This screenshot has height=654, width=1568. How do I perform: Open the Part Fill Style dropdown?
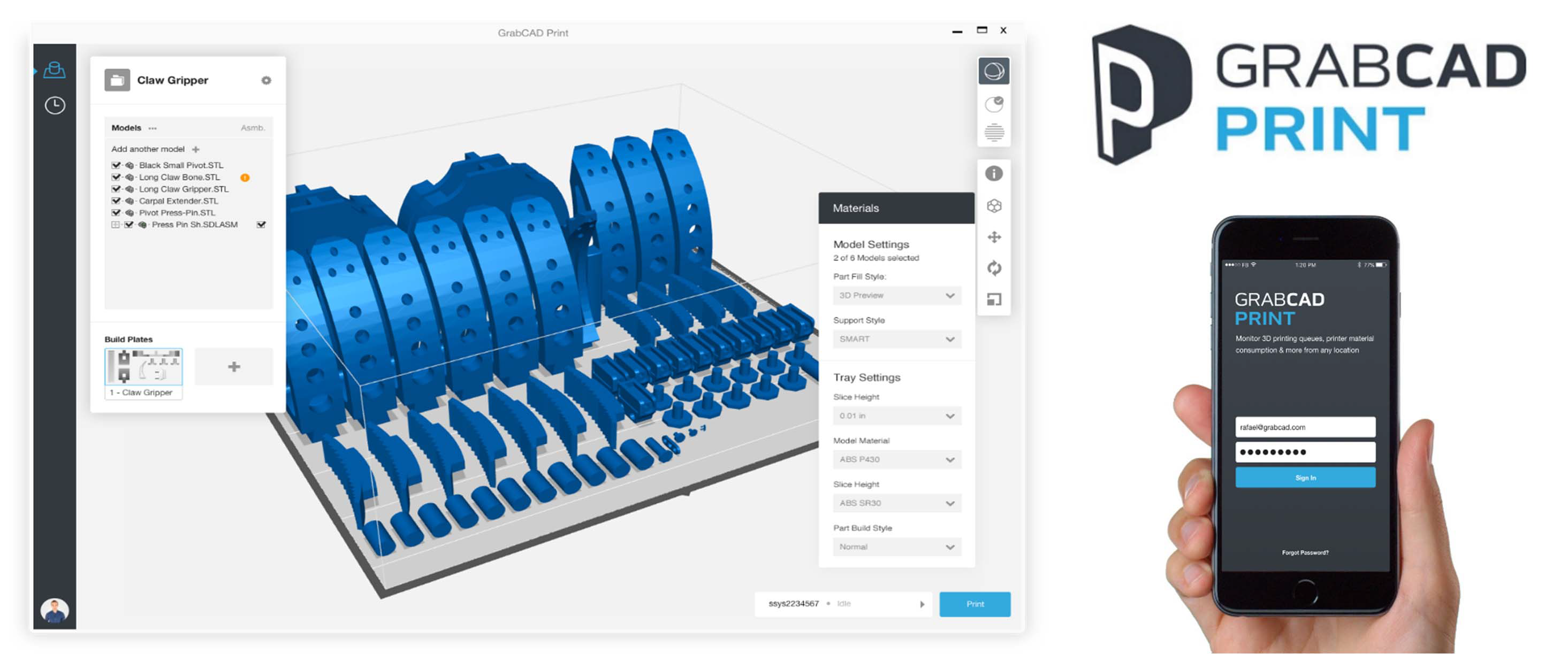pyautogui.click(x=896, y=296)
